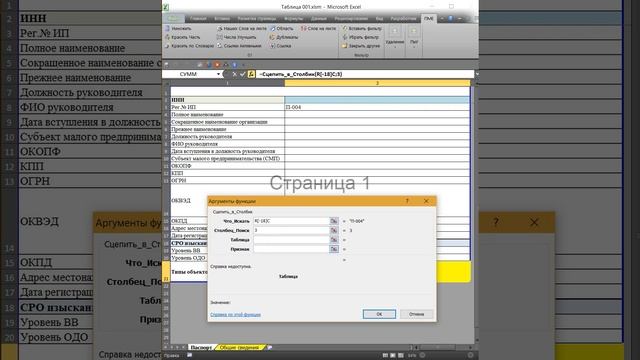640x360 pixels.
Task: Collapse dialog button for Признак field
Action: (x=334, y=249)
